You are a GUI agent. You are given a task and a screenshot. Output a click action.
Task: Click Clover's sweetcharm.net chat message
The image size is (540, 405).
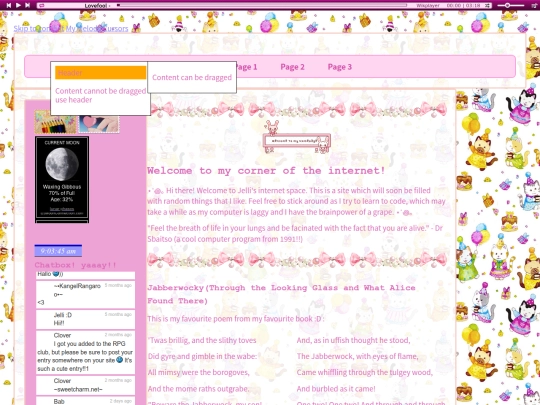point(85,385)
